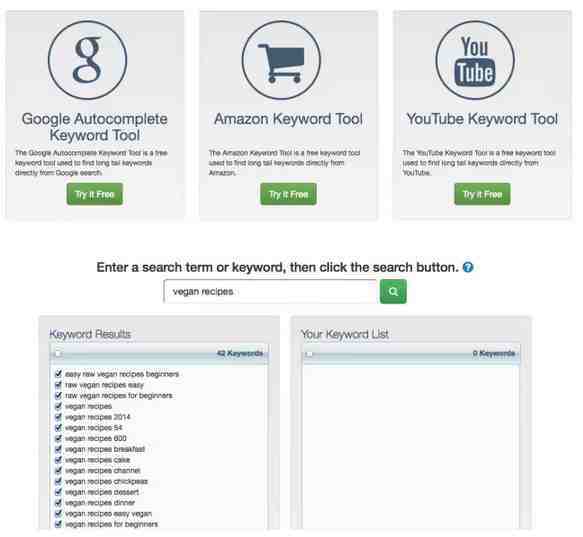This screenshot has width=583, height=537.
Task: Click the 'Amazon Keyword Tool' heading
Action: click(289, 119)
